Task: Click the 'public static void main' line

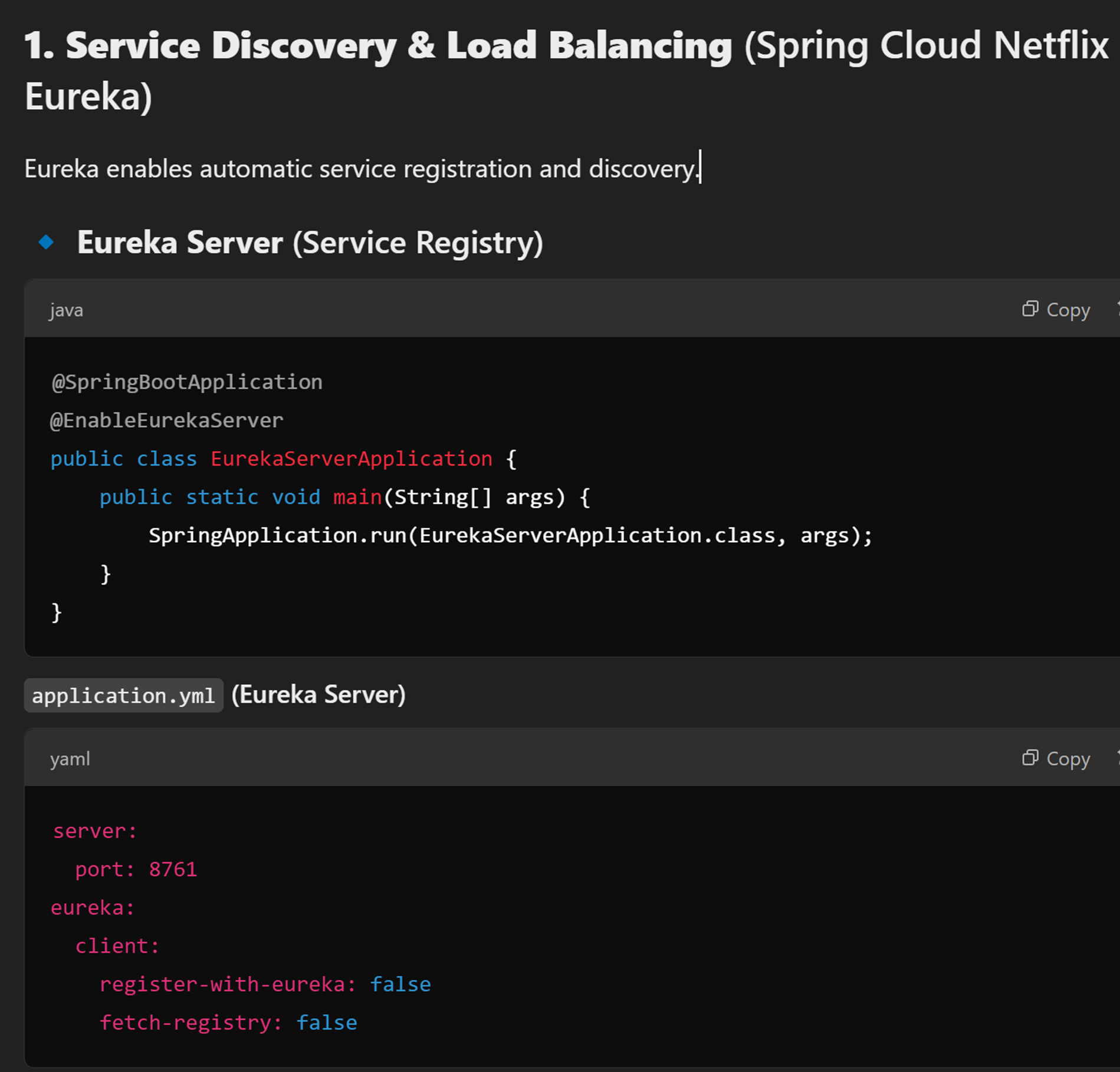Action: [x=344, y=497]
